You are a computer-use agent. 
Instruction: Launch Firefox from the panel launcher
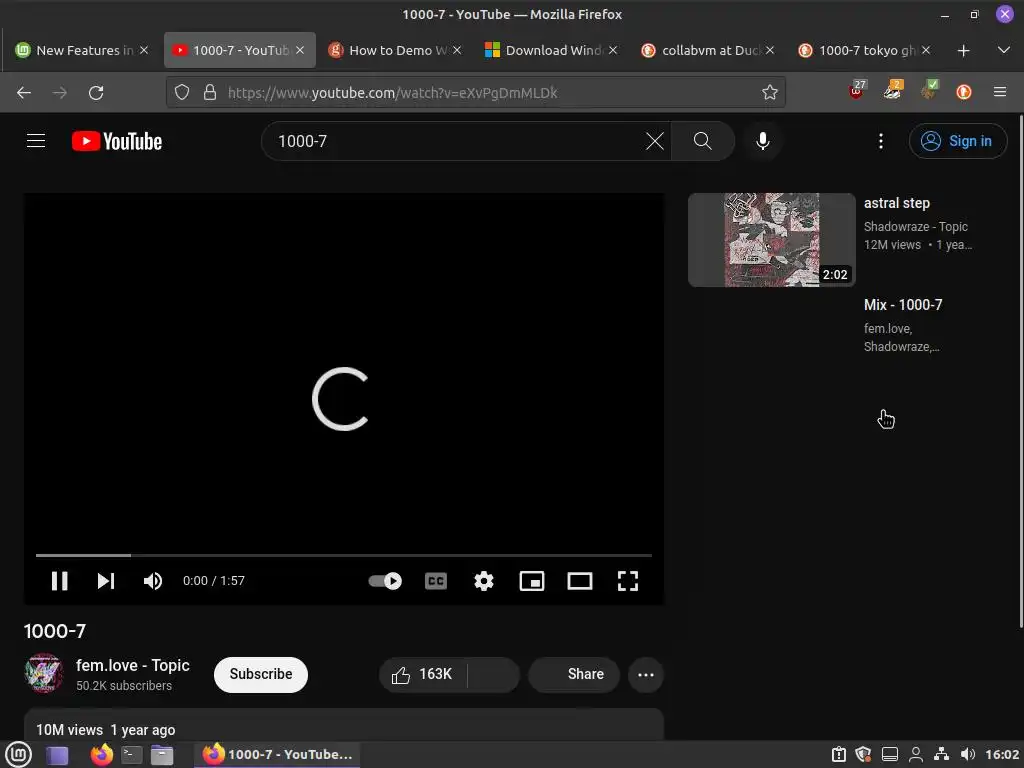tap(101, 755)
